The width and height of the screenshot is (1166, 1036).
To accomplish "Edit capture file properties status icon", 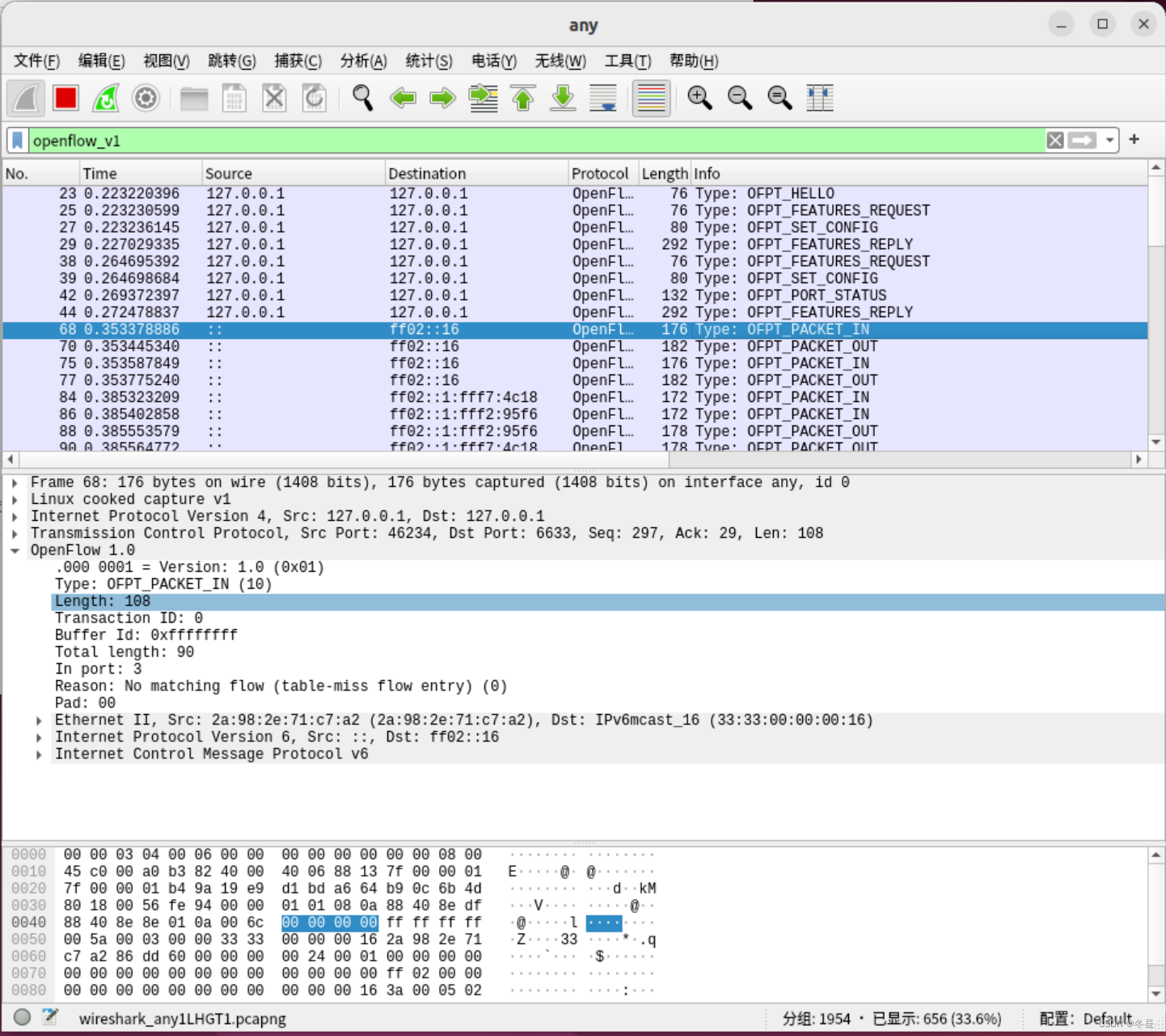I will 50,1017.
